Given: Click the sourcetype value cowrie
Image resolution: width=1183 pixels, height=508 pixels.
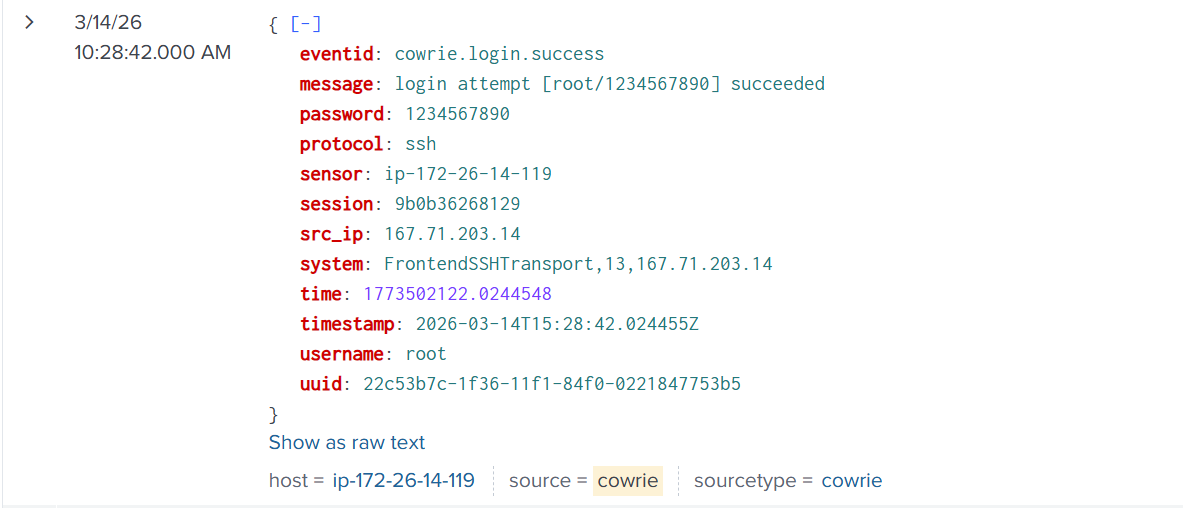Looking at the screenshot, I should [x=851, y=481].
